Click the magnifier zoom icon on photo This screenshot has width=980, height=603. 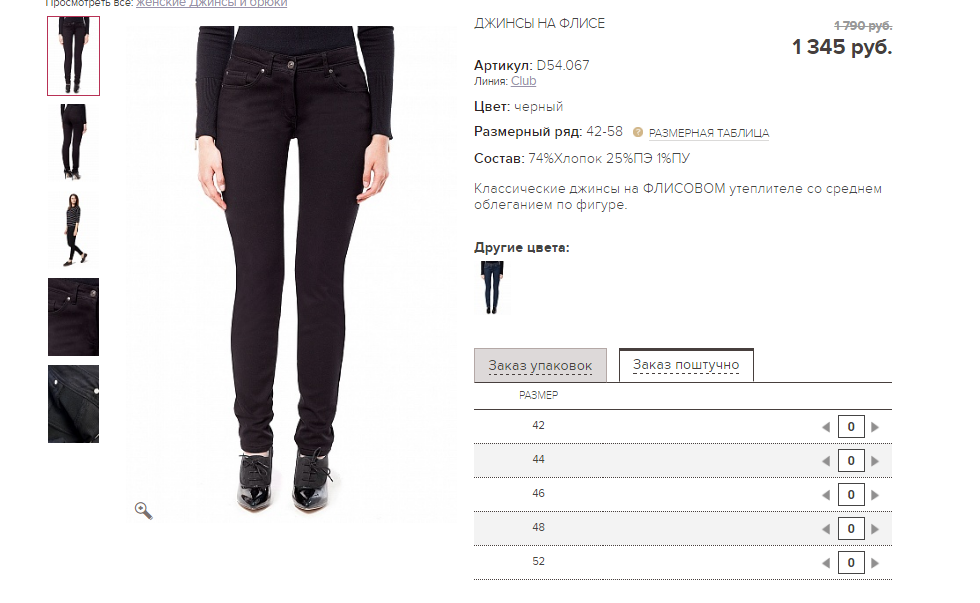coord(144,511)
